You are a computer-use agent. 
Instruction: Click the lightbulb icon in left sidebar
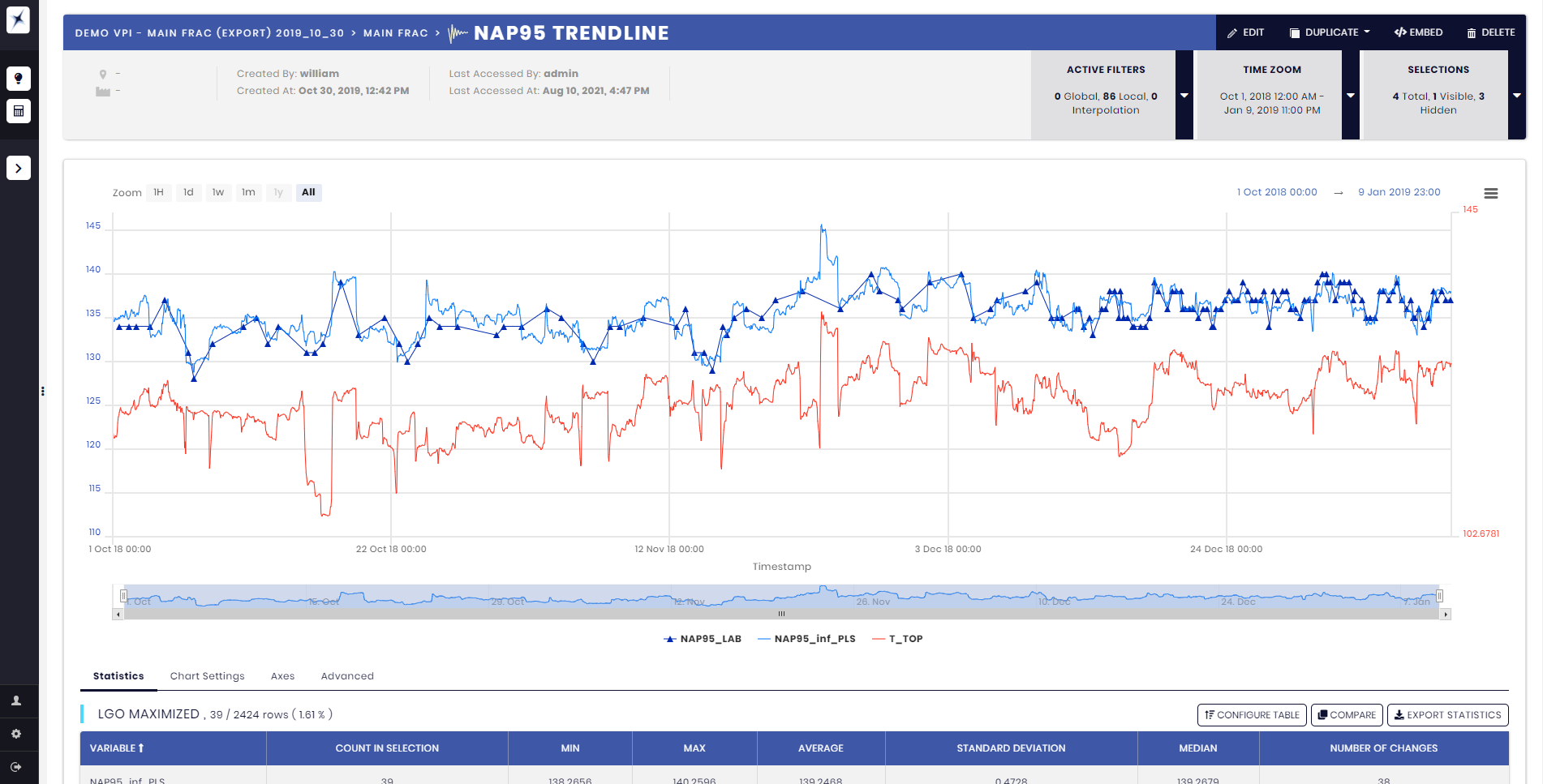[x=19, y=79]
